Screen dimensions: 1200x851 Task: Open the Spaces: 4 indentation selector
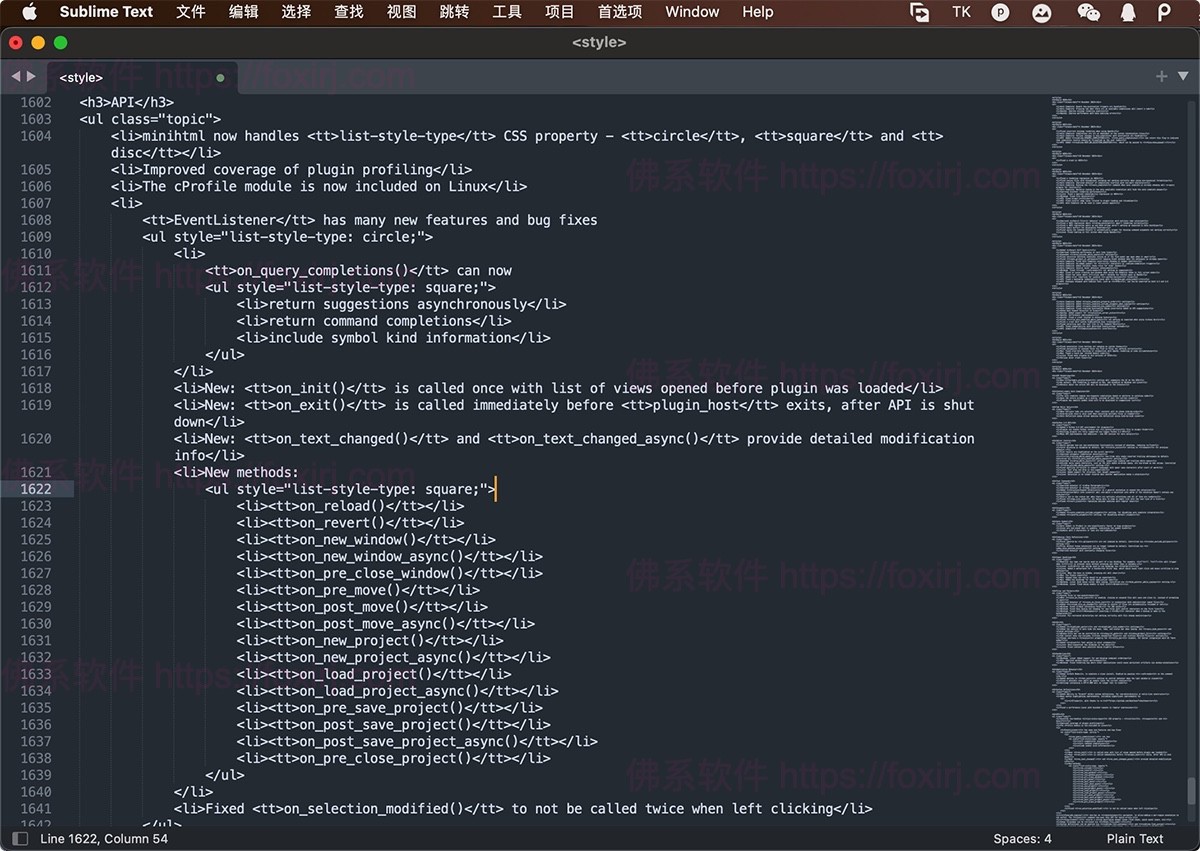pyautogui.click(x=1022, y=839)
